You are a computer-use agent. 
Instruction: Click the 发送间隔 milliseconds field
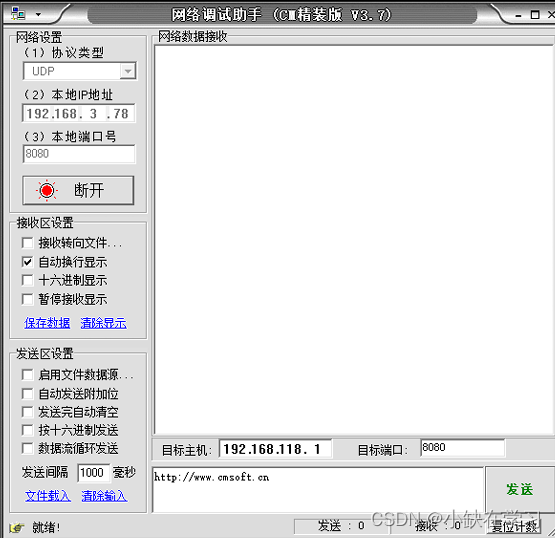93,473
